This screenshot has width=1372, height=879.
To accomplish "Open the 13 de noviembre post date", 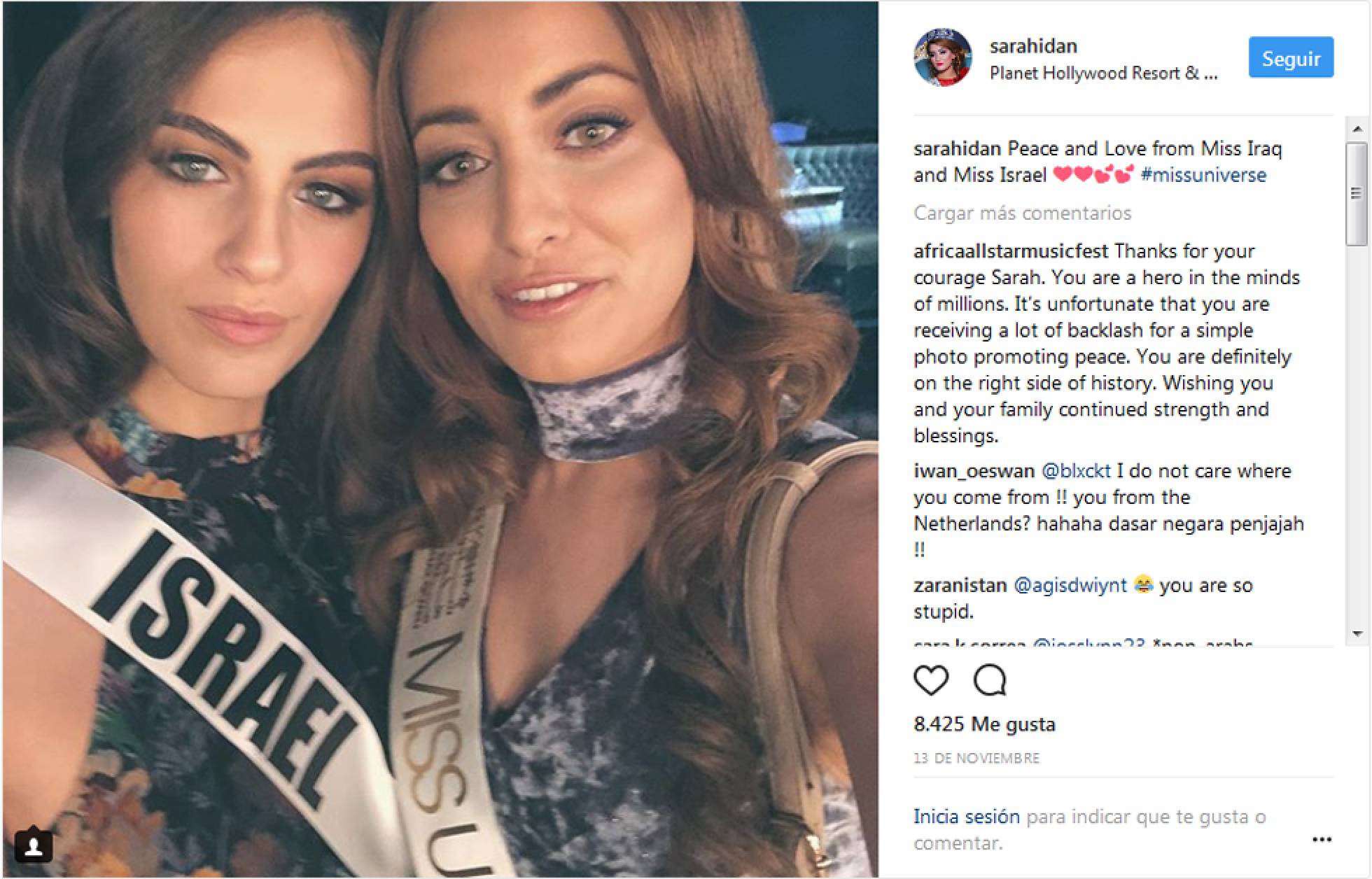I will coord(976,758).
